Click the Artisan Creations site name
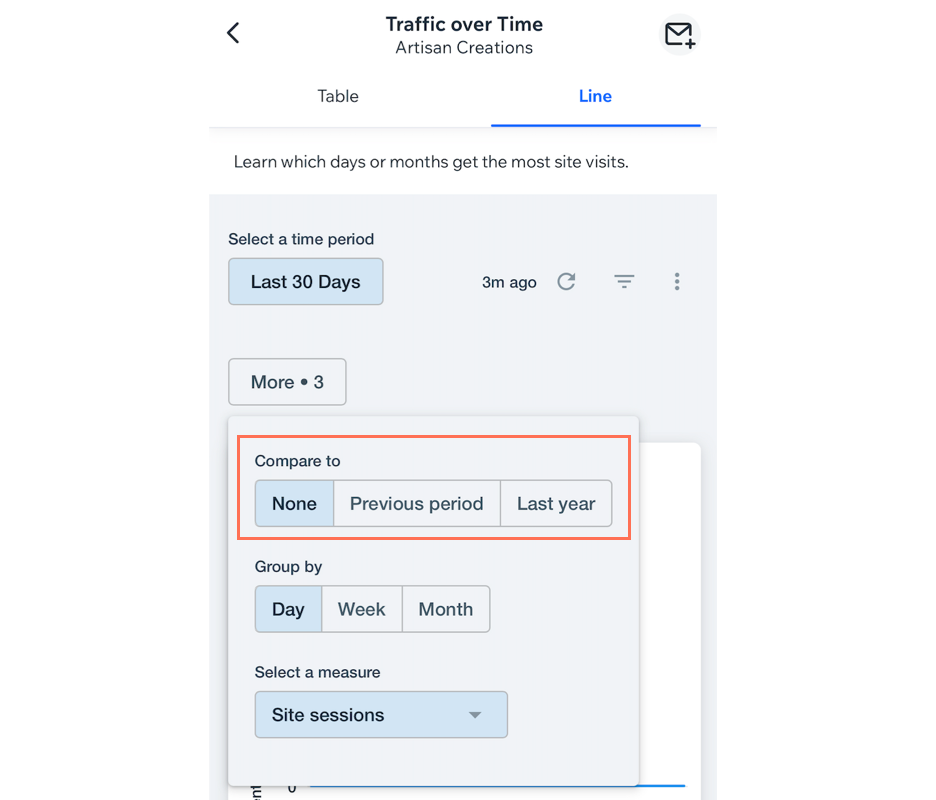The width and height of the screenshot is (936, 800). click(x=464, y=48)
